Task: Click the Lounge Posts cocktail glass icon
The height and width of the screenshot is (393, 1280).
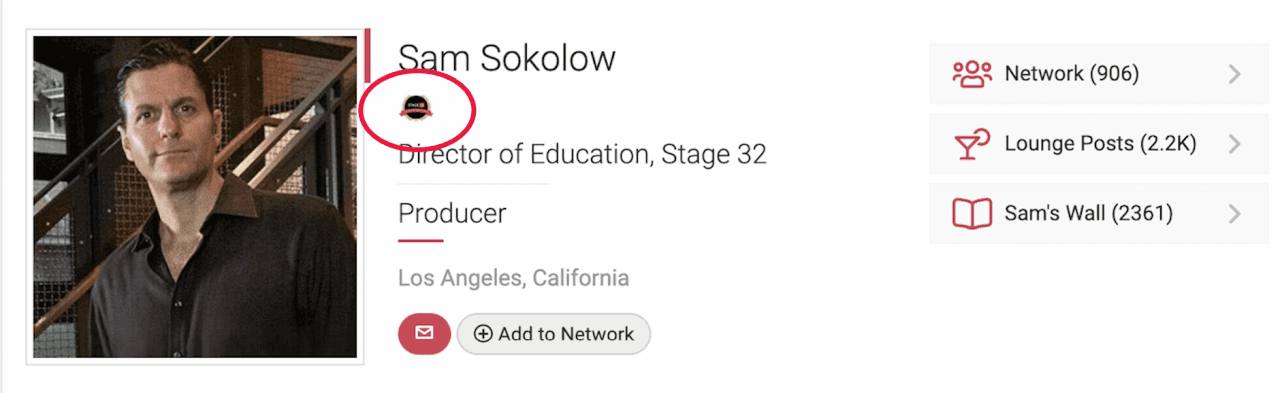Action: pyautogui.click(x=972, y=144)
